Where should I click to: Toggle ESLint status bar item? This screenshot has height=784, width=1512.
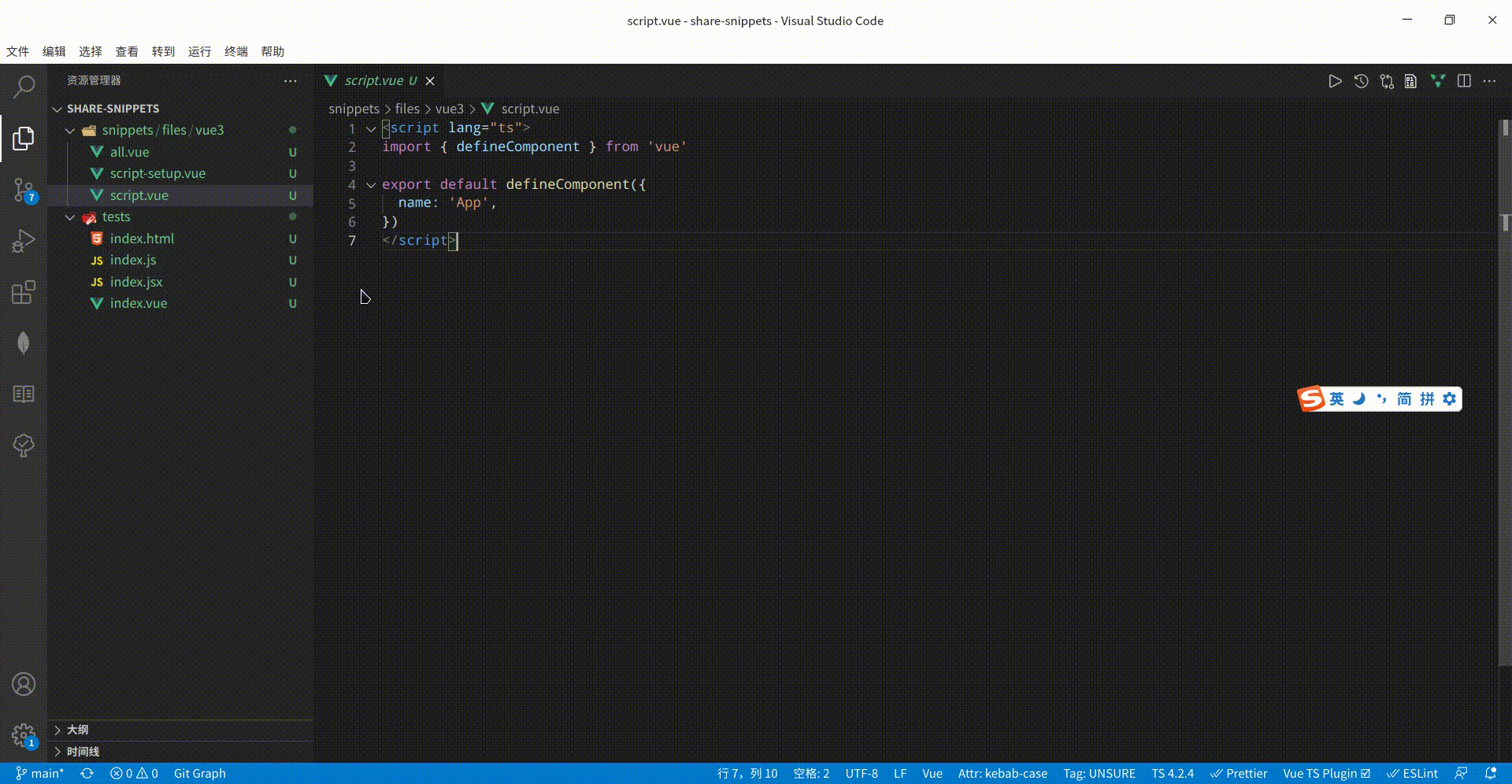[1412, 773]
